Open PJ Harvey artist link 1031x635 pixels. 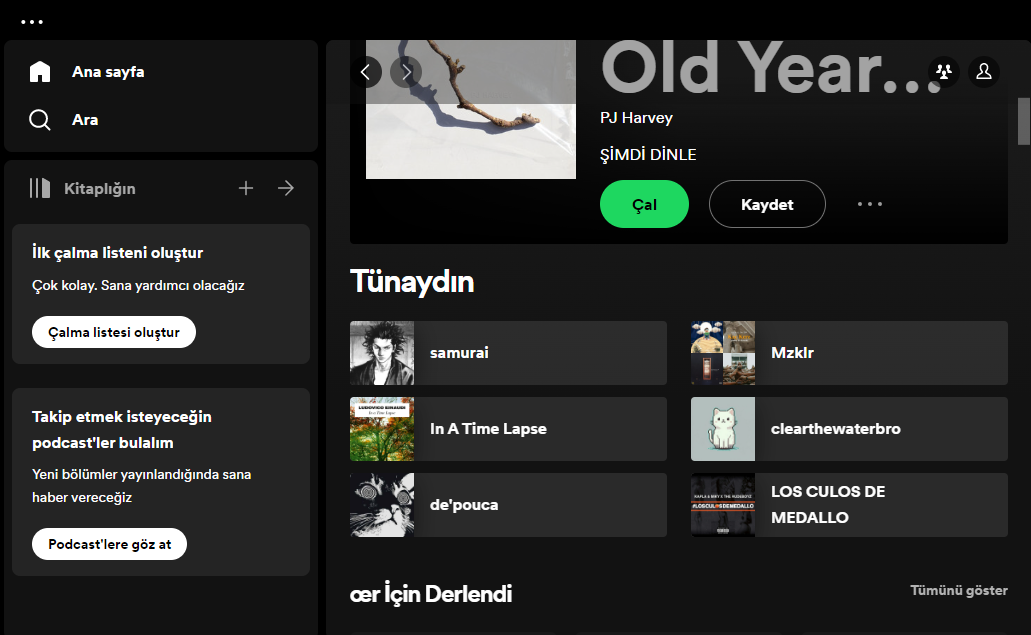pos(636,118)
